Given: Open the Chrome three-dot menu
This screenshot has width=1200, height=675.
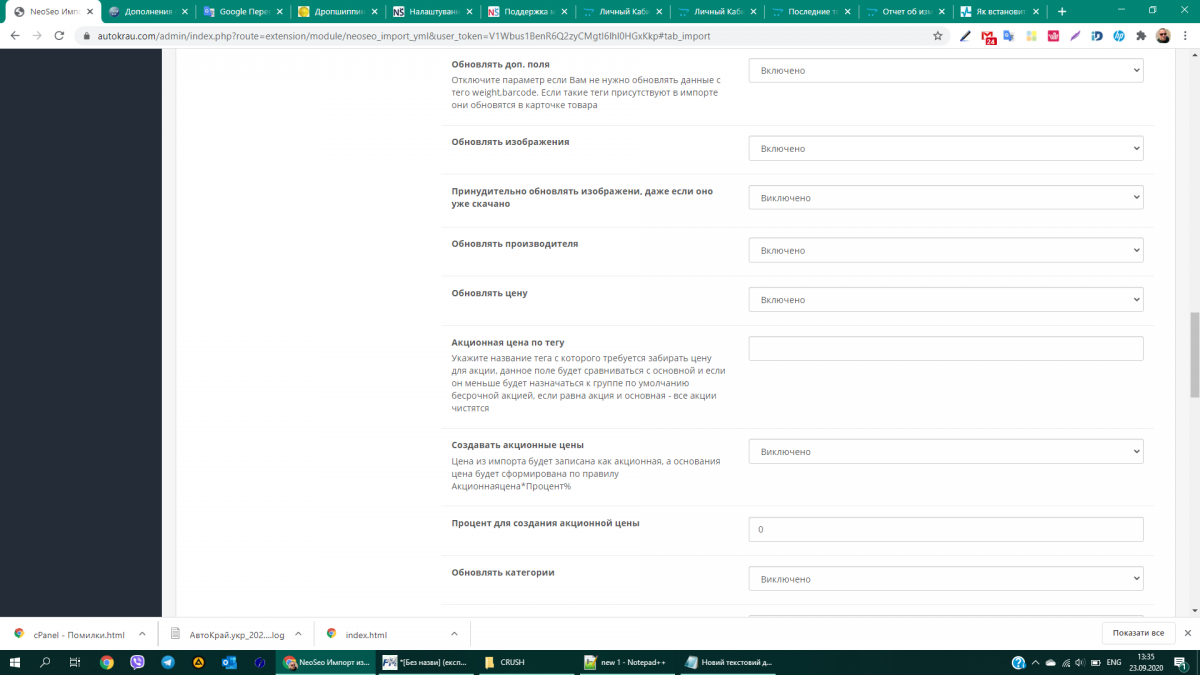Looking at the screenshot, I should coord(1185,35).
